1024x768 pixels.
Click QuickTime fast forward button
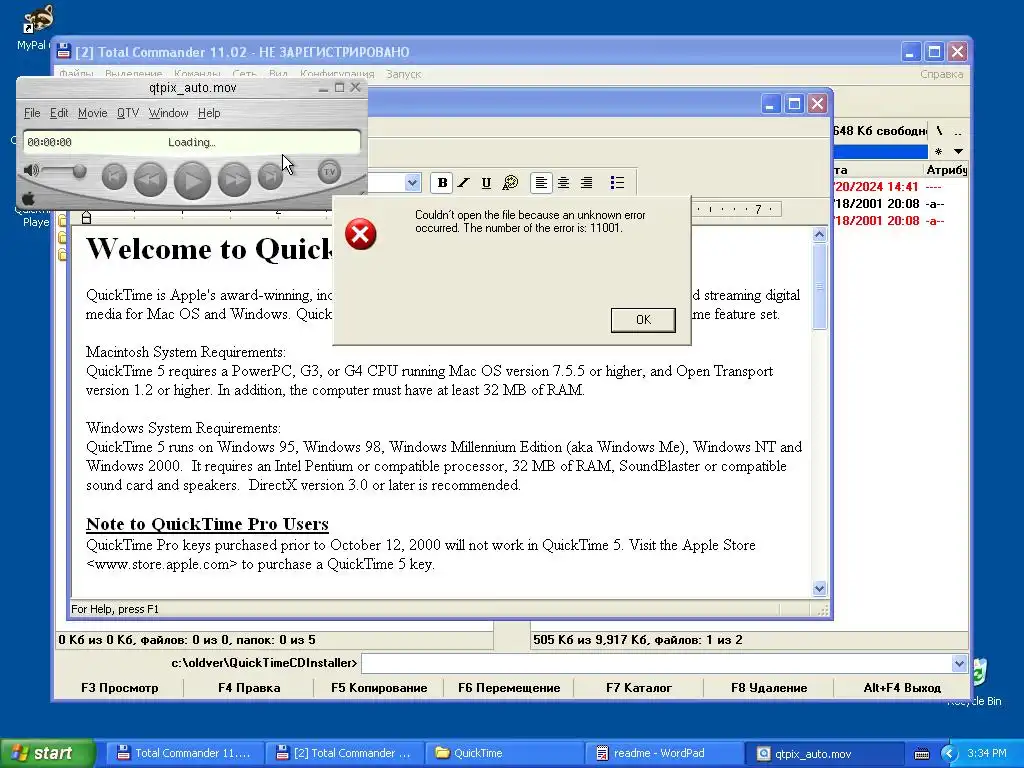[234, 179]
